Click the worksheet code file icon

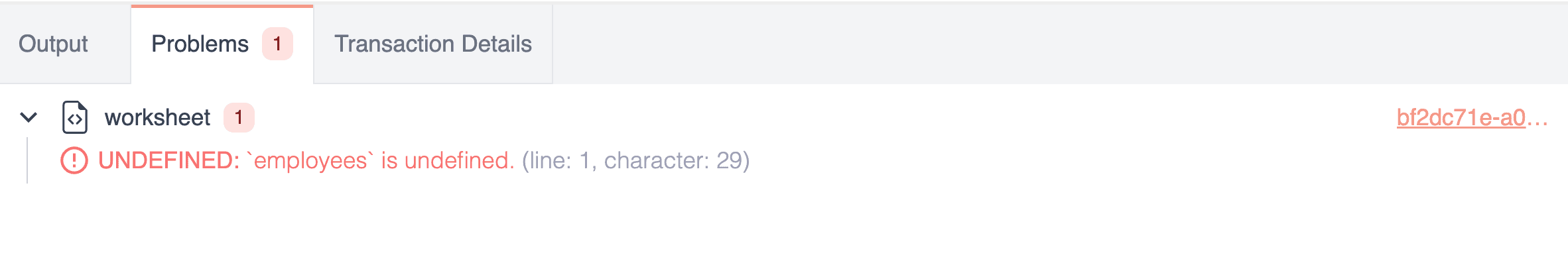pyautogui.click(x=75, y=117)
